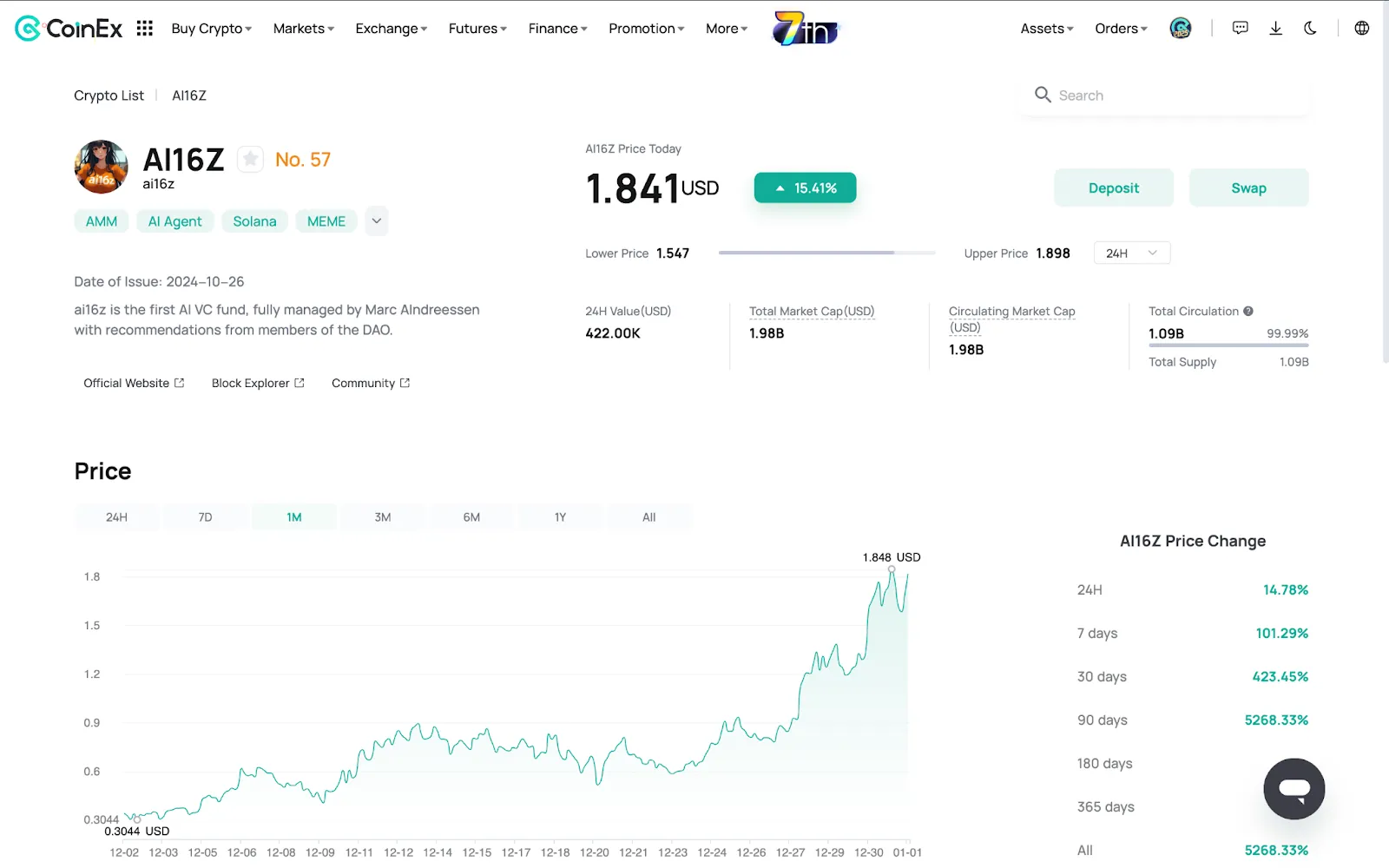Click the Solana tag
This screenshot has width=1389, height=868.
click(x=254, y=221)
